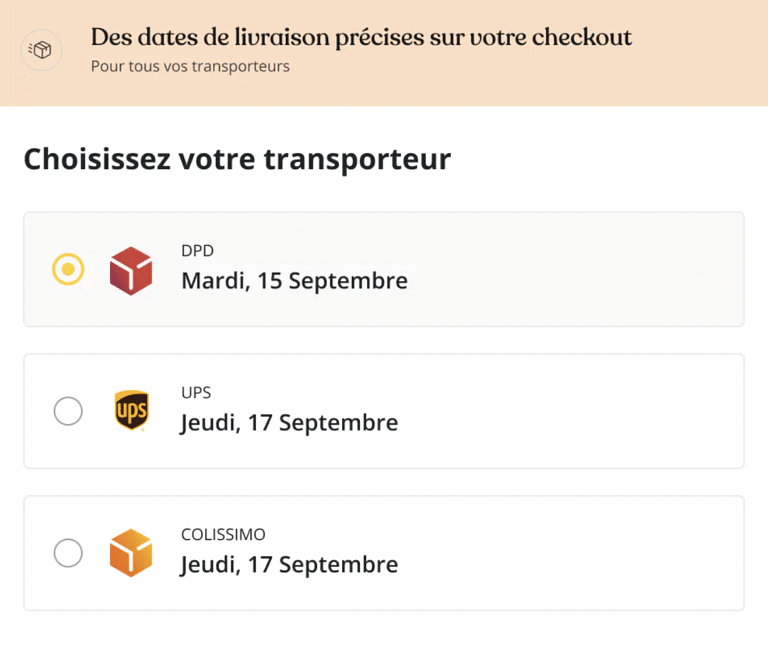This screenshot has height=658, width=768.
Task: Click empty space in the DPD option card
Action: click(580, 270)
